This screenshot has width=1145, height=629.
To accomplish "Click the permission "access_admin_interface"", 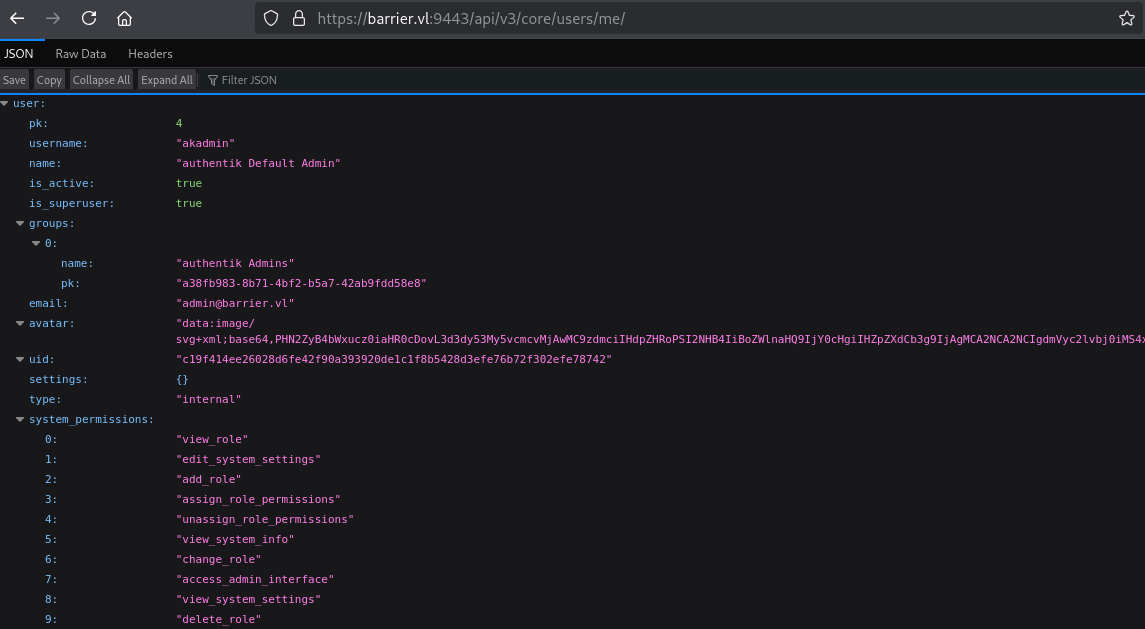I will [255, 579].
